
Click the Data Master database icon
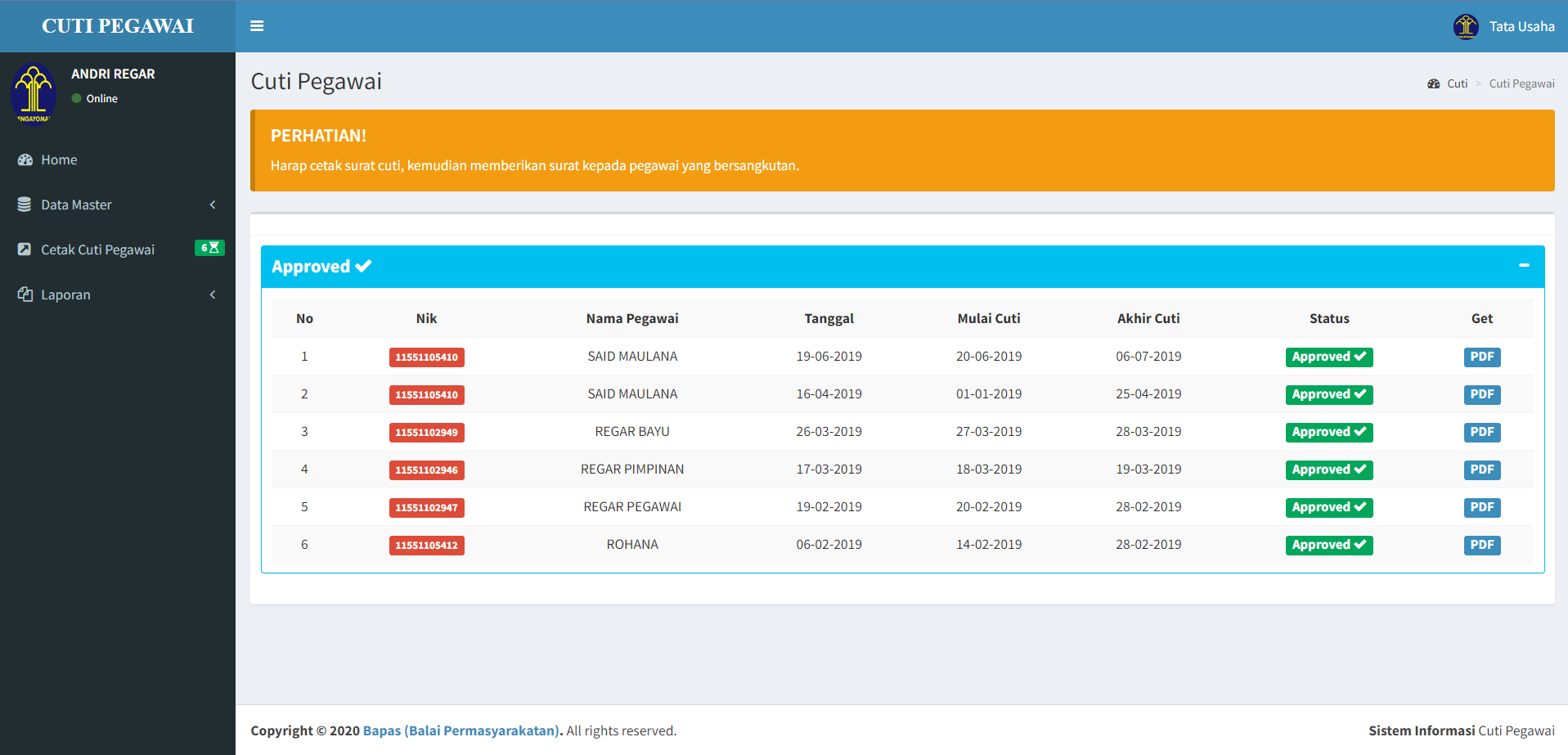click(x=25, y=204)
